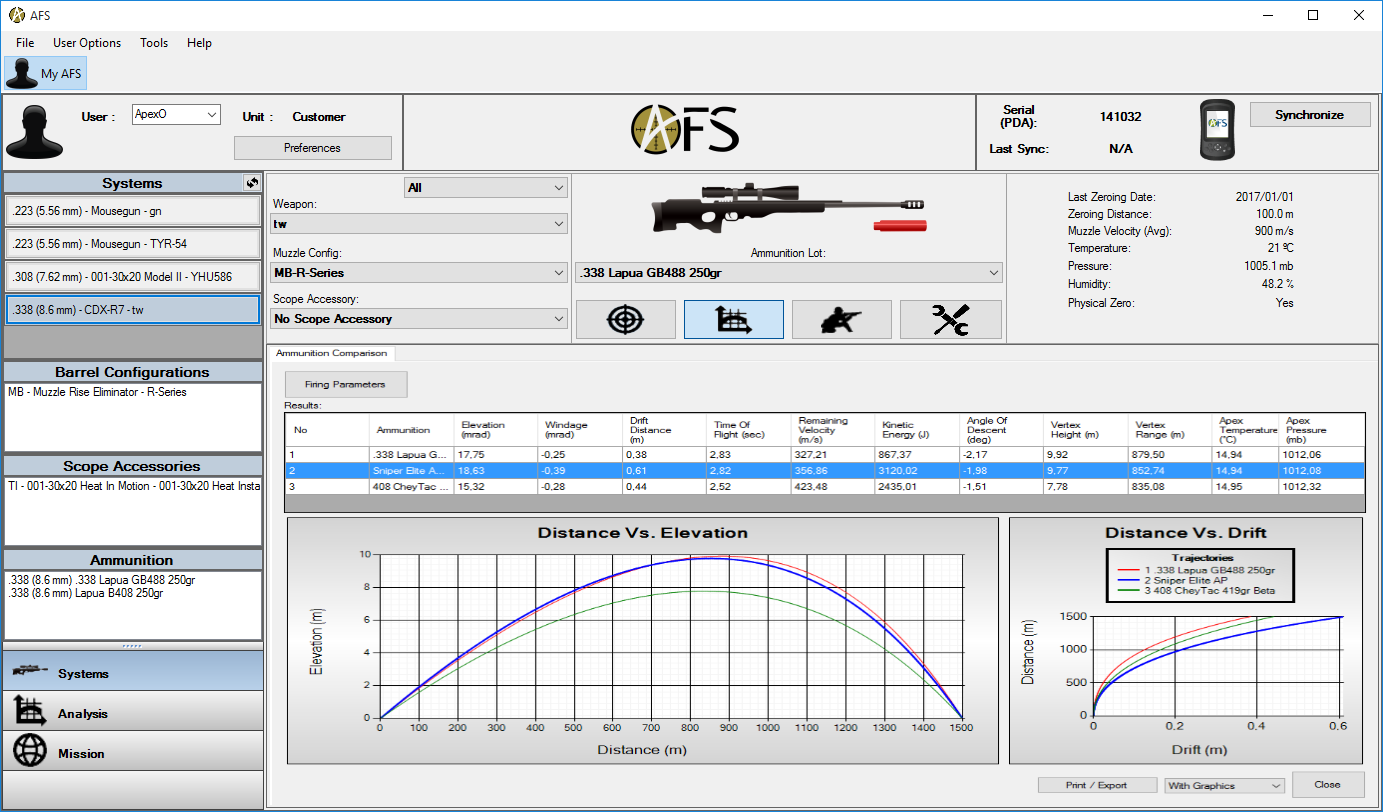The width and height of the screenshot is (1383, 812).
Task: Open the Tools menu
Action: pos(154,43)
